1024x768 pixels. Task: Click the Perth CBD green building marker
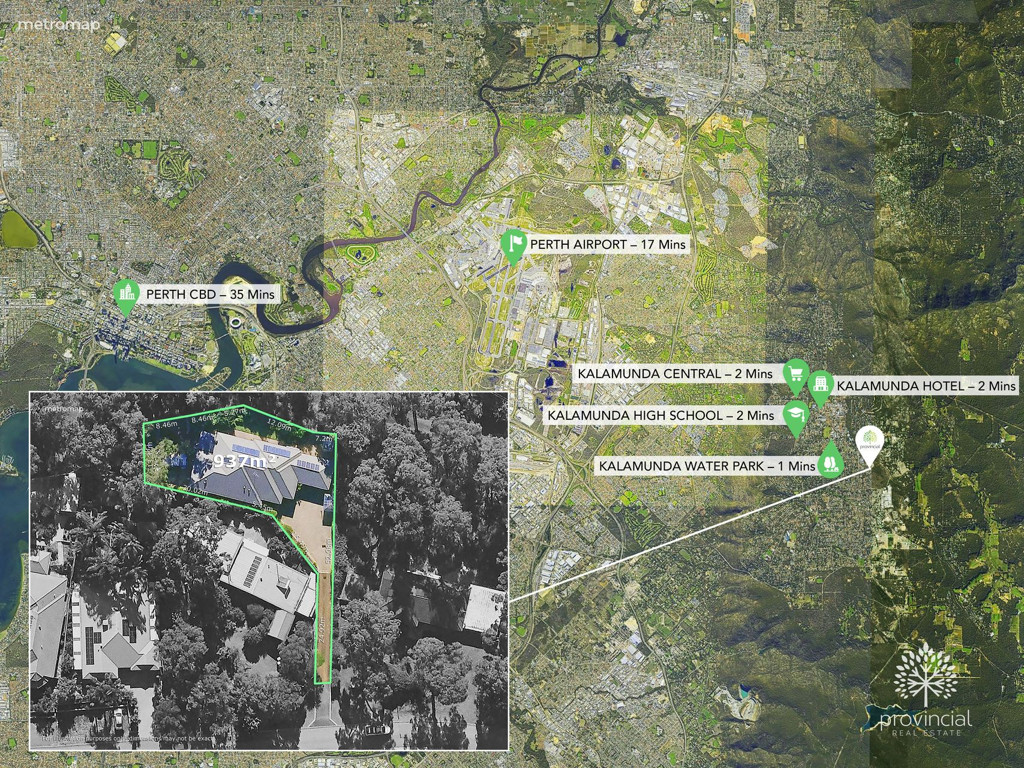click(x=126, y=295)
